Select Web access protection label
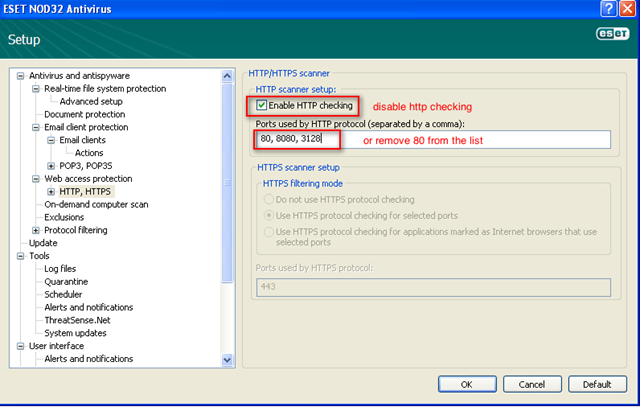 [x=88, y=179]
